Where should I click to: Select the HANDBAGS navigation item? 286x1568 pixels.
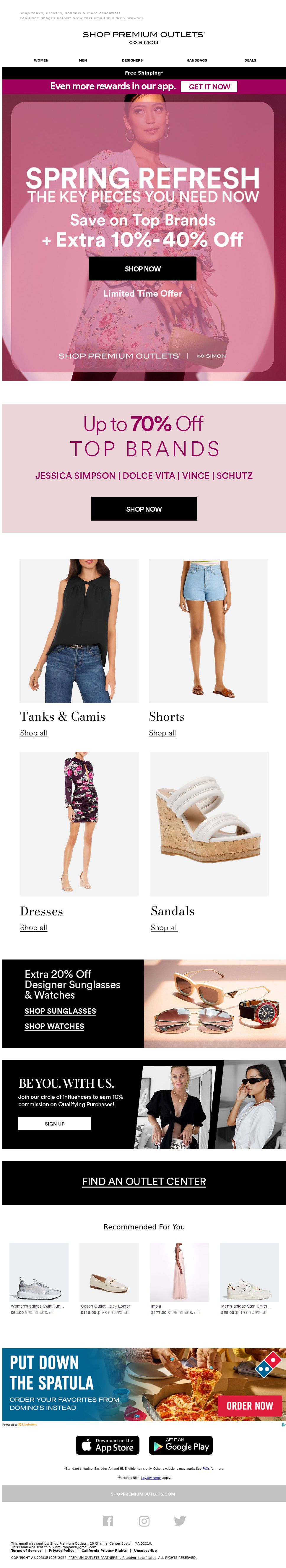tap(197, 60)
